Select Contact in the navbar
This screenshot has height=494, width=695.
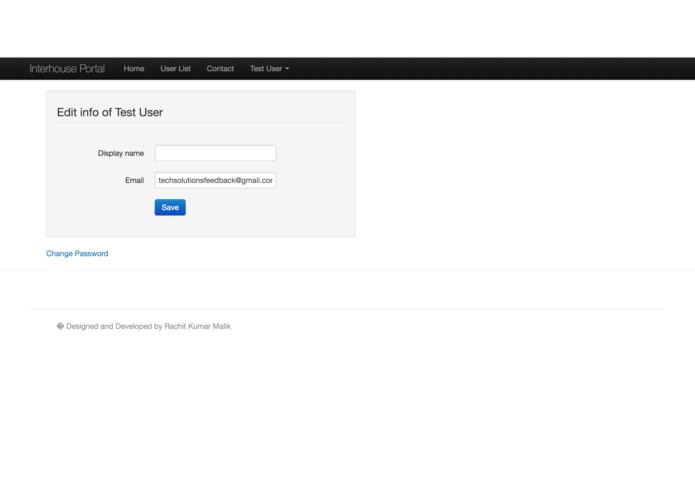coord(220,69)
